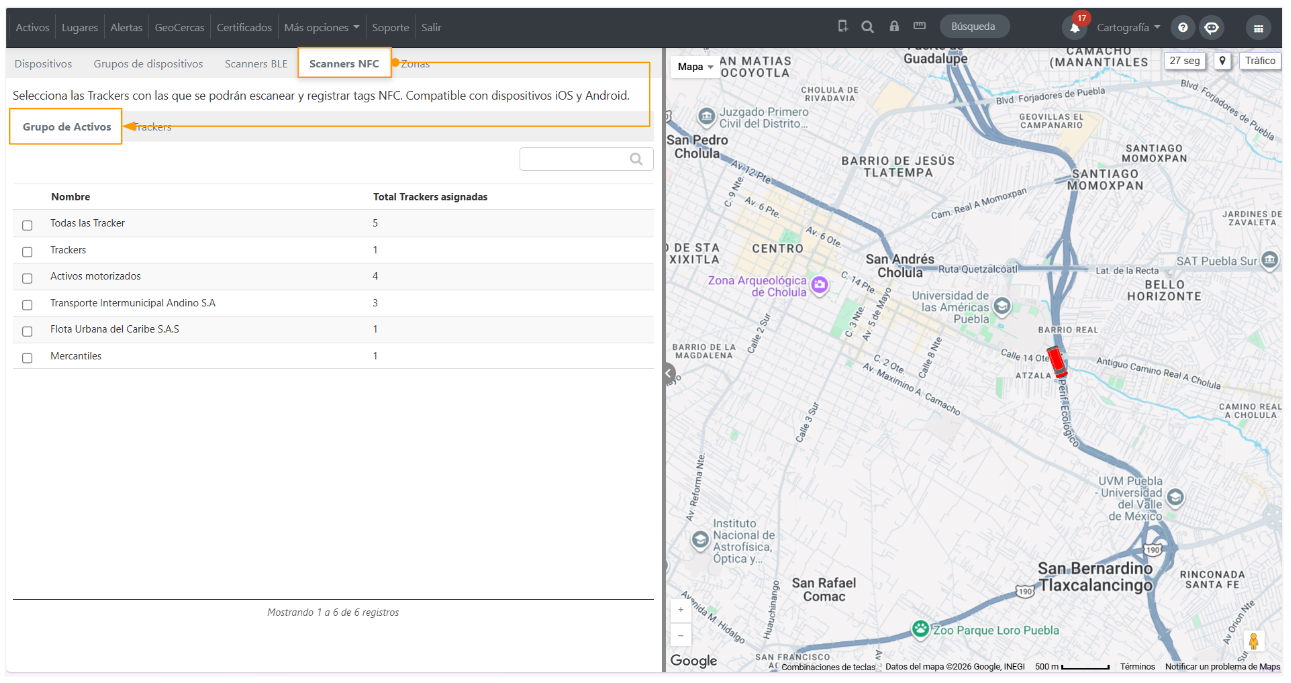Collapse the left panel with the divider arrow
The image size is (1291, 683).
pyautogui.click(x=669, y=374)
